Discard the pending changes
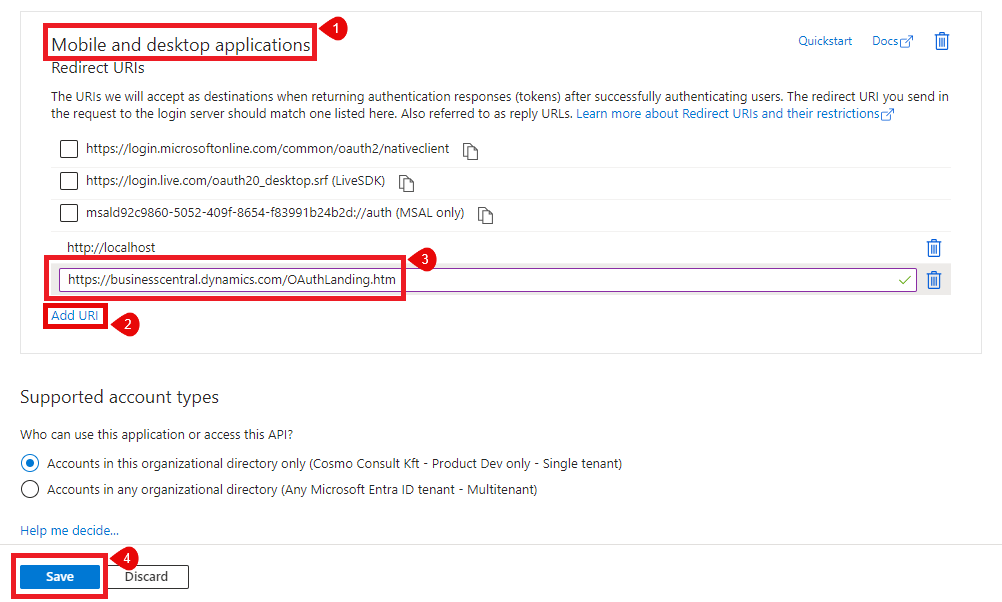 pos(147,576)
